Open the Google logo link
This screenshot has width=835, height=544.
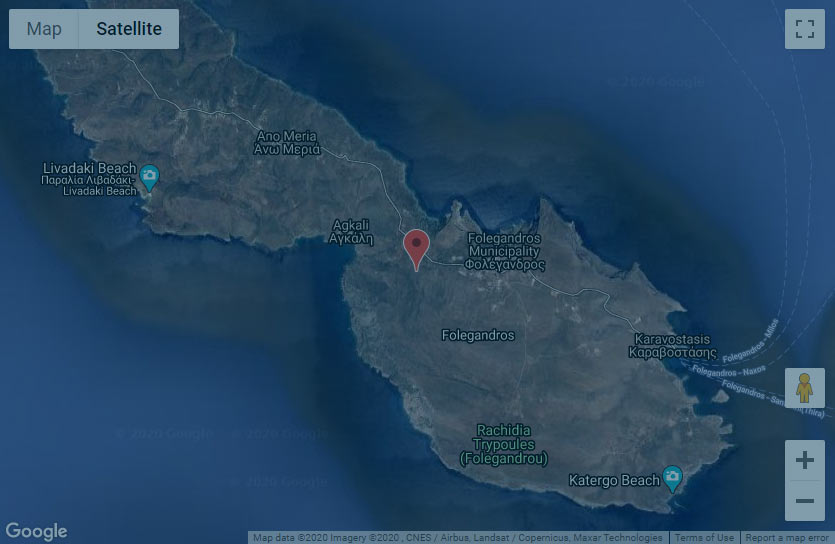(x=36, y=531)
